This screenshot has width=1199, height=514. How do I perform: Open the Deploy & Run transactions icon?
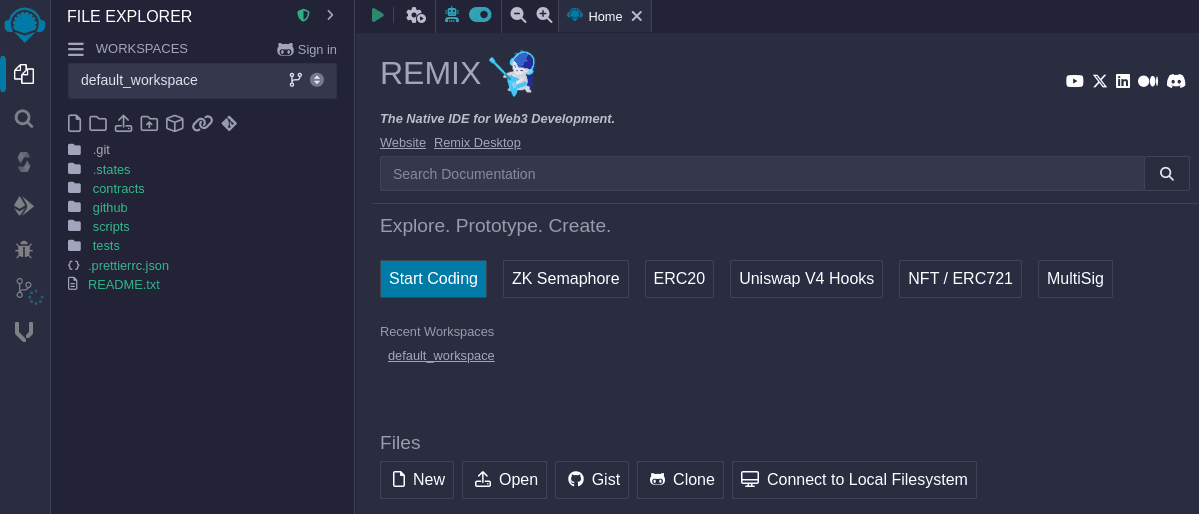coord(24,206)
